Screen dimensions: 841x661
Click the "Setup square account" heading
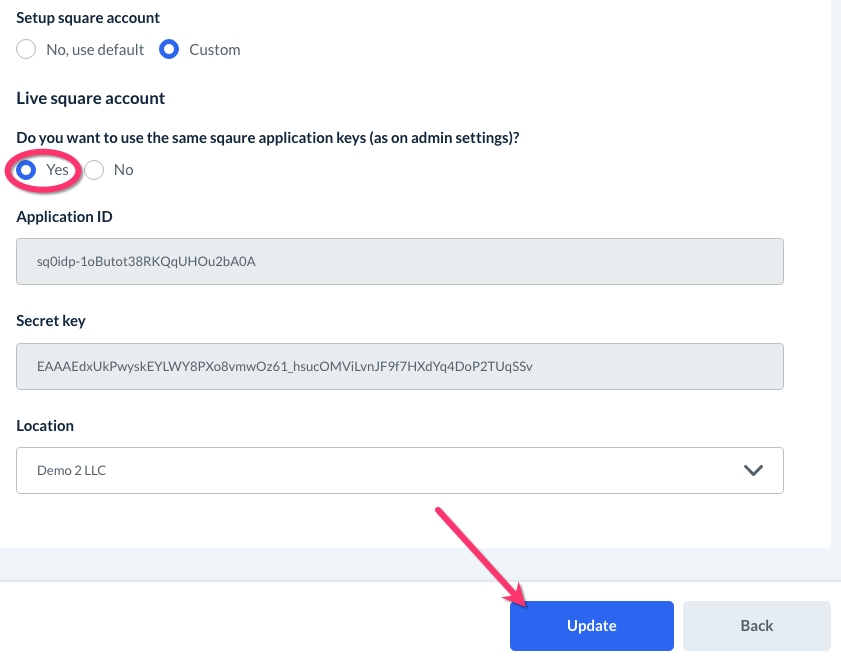(88, 18)
